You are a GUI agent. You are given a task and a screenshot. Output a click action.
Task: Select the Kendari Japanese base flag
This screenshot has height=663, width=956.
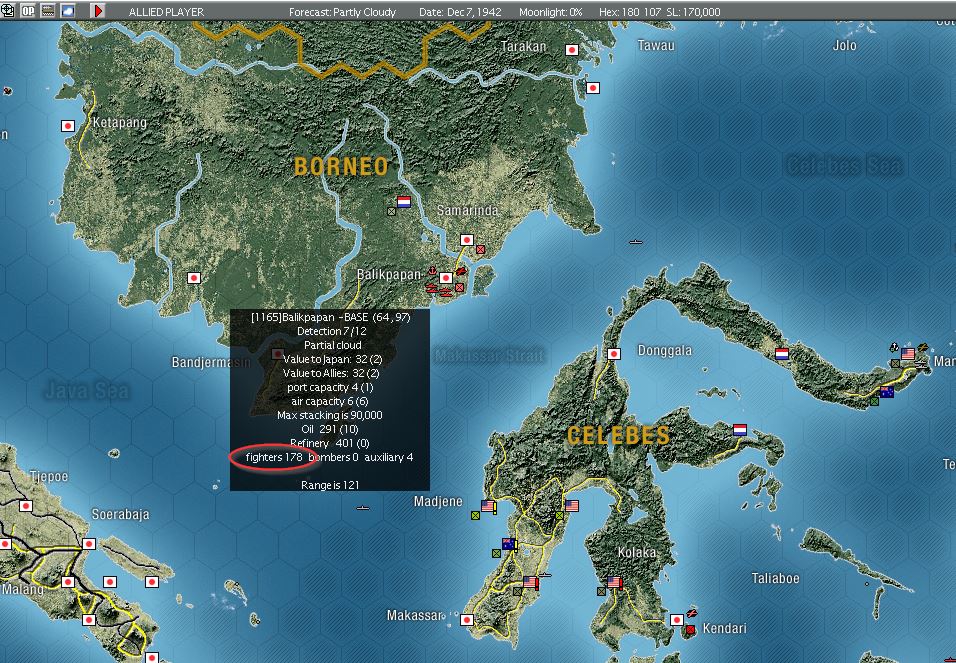tap(677, 620)
